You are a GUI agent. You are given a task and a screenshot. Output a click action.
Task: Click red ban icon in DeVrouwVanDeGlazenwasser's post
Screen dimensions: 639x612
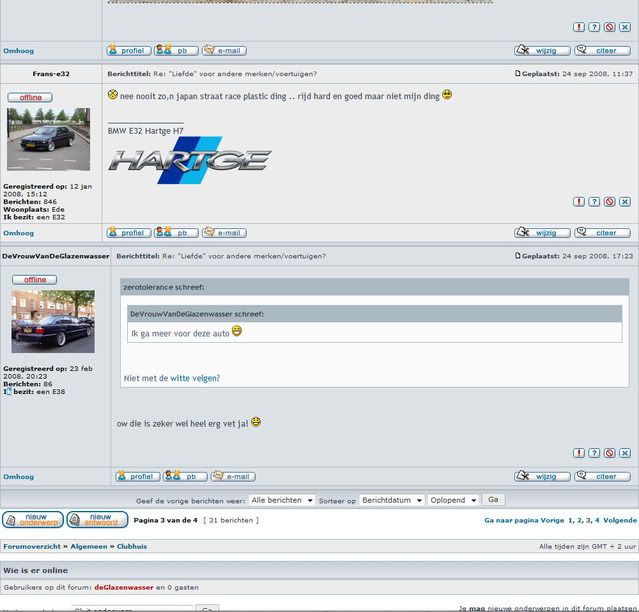(610, 453)
